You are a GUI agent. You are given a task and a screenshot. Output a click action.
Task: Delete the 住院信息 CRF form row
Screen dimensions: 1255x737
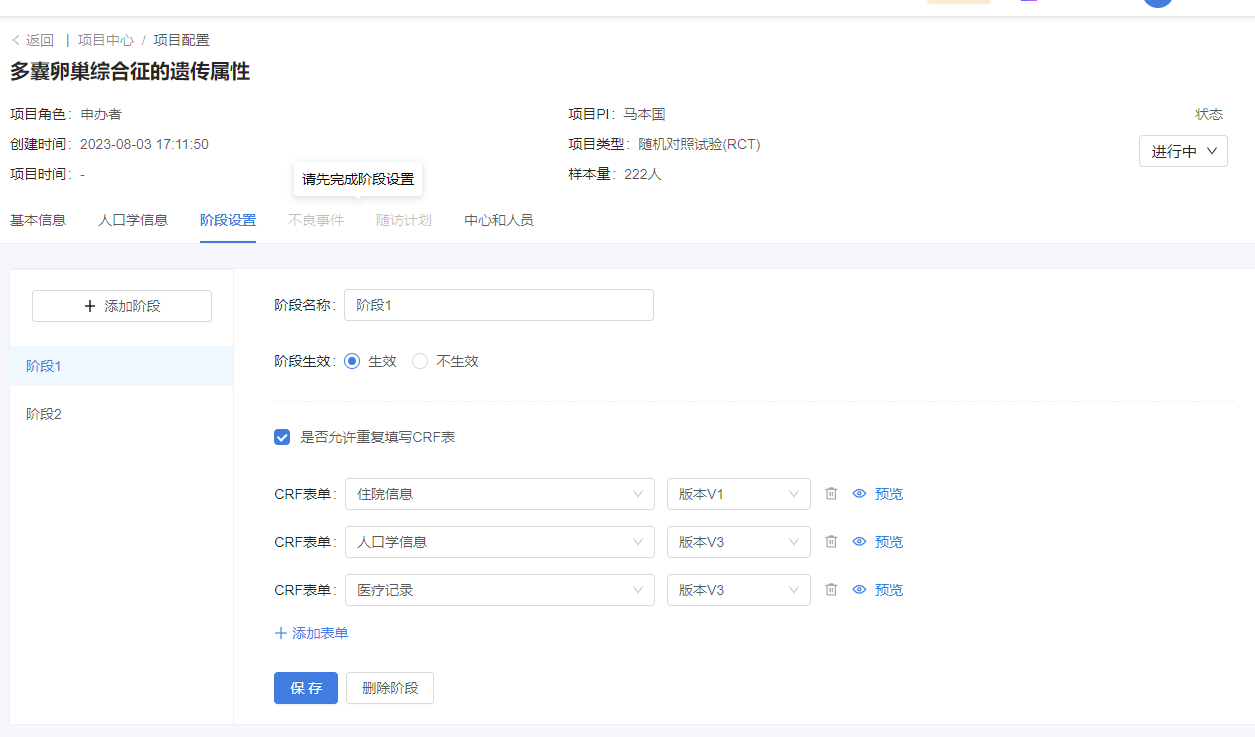tap(831, 494)
